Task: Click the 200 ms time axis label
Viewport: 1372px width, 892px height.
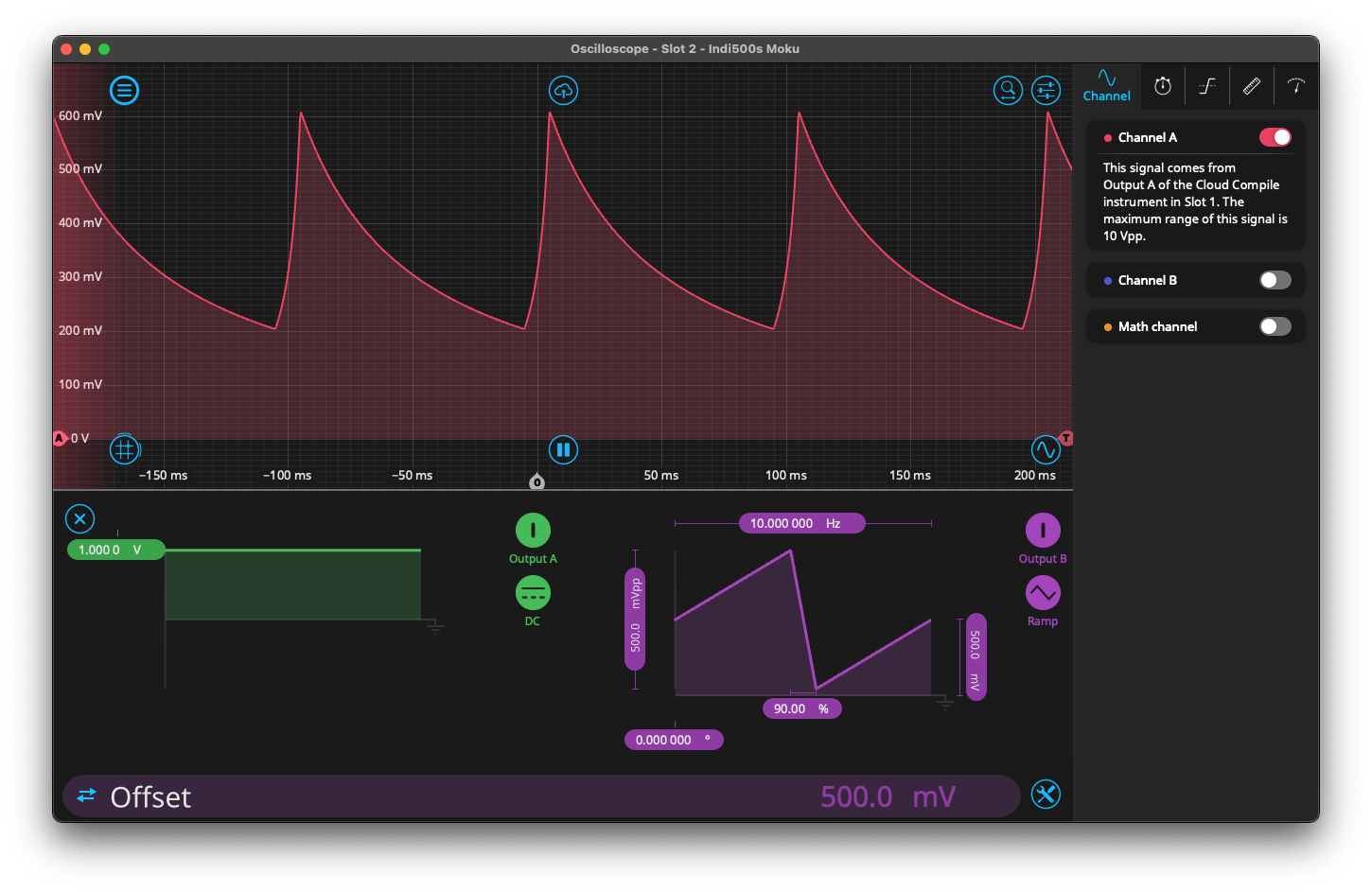Action: point(1034,475)
